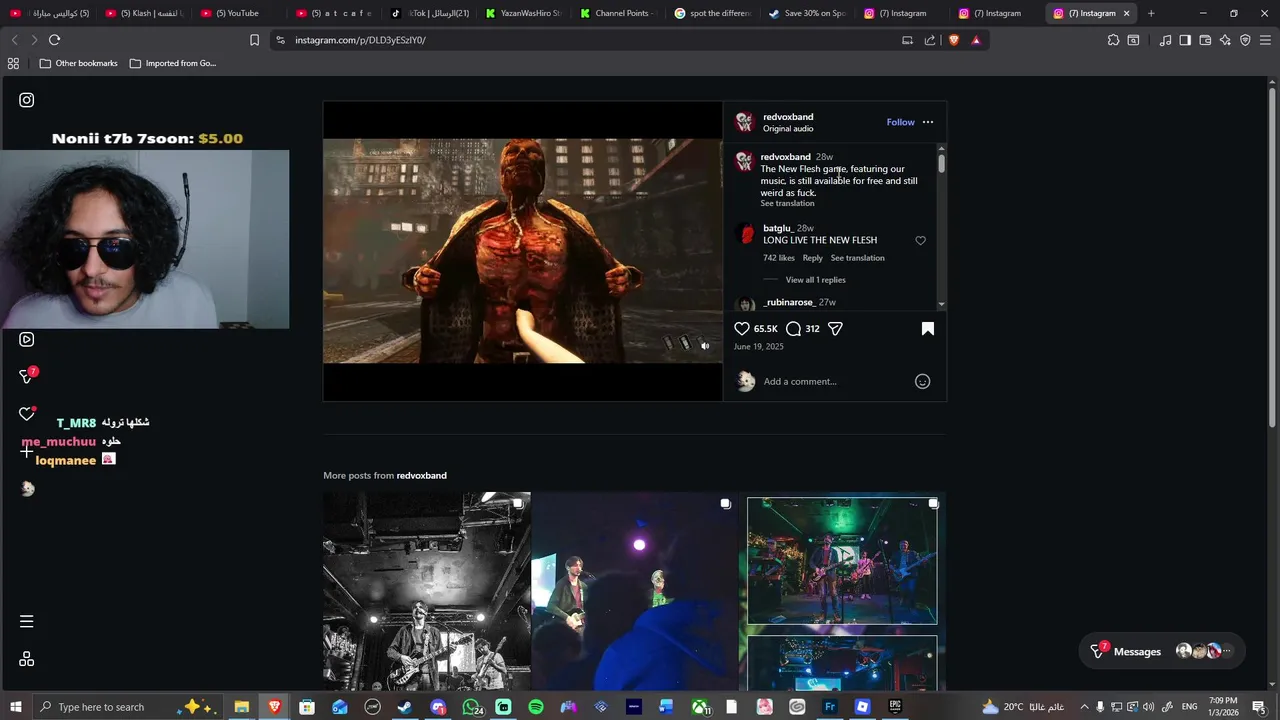Viewport: 1280px width, 720px height.
Task: Click See translation on batglu_'s comment
Action: [x=857, y=258]
